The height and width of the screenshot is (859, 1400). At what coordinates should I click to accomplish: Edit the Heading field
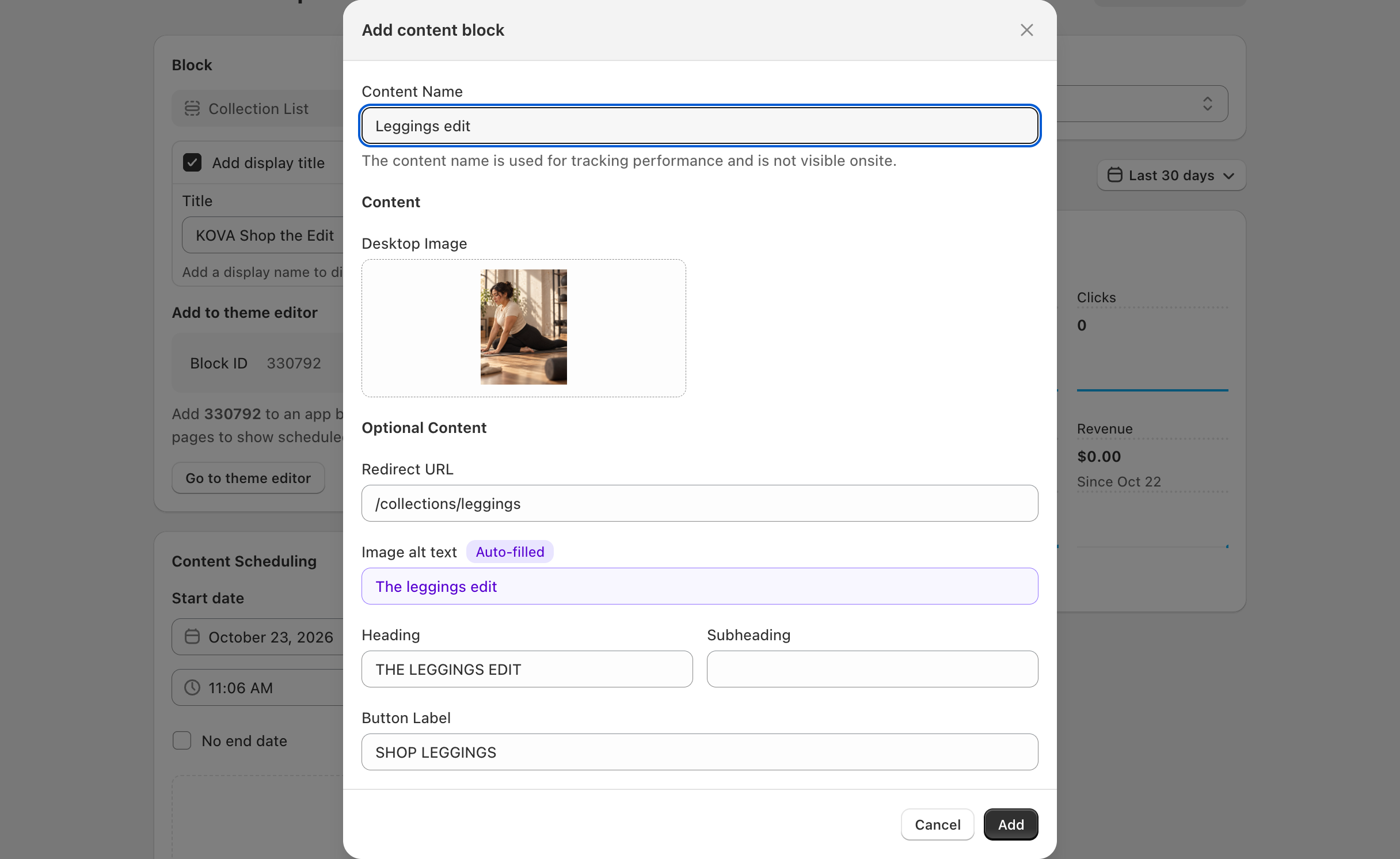click(527, 669)
